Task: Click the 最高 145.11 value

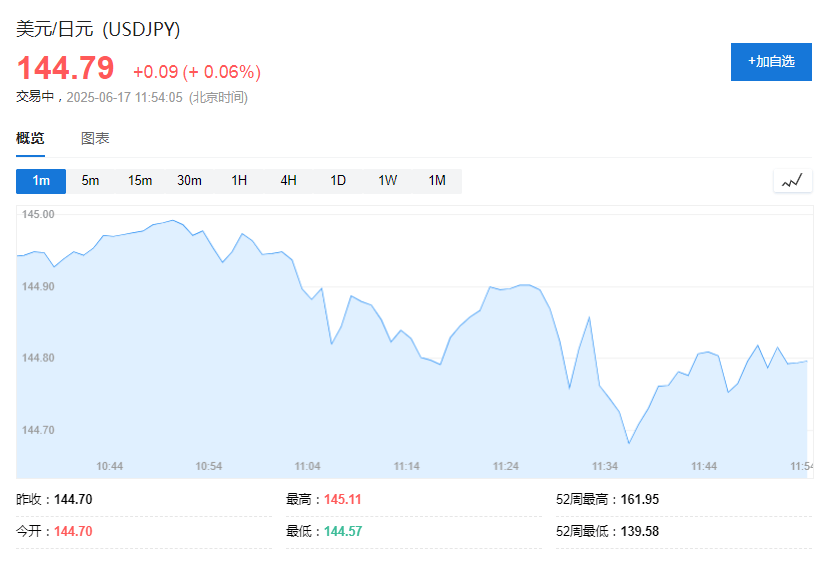Action: (x=343, y=500)
